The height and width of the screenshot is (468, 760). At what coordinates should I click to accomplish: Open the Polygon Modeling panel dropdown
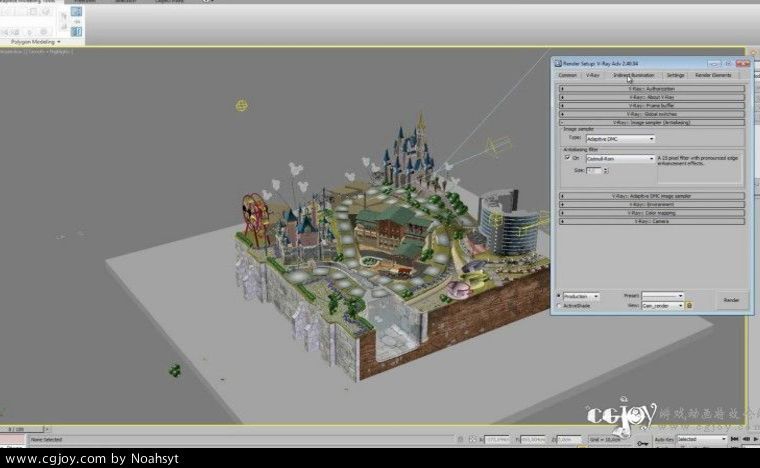(x=36, y=42)
